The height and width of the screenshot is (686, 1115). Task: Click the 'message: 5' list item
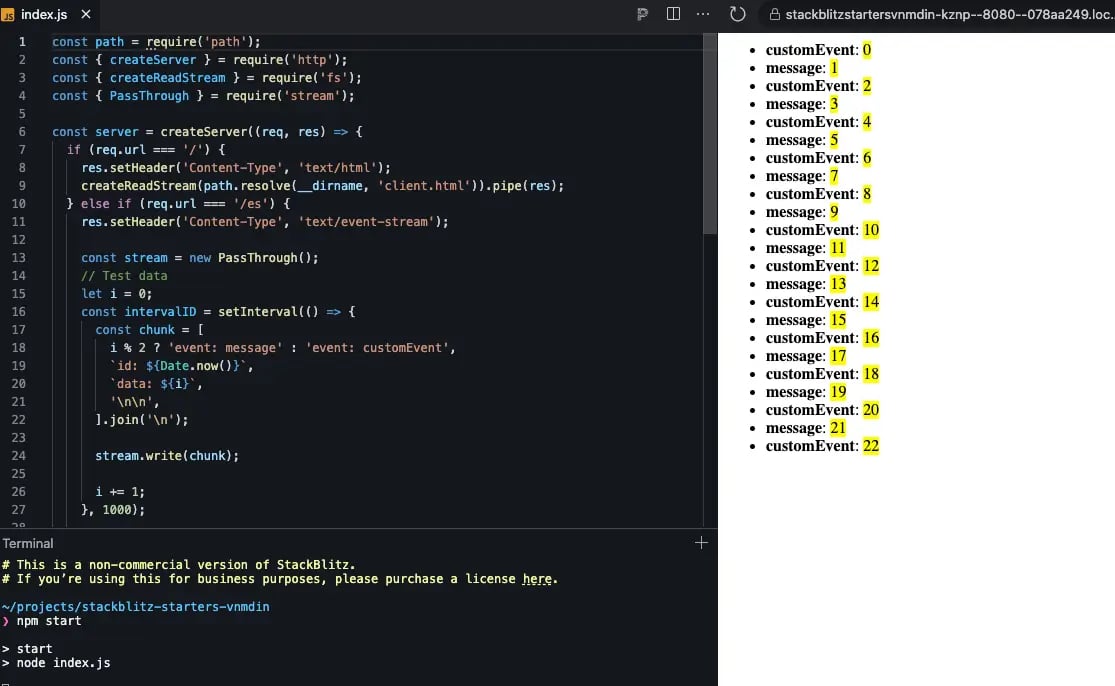click(802, 140)
